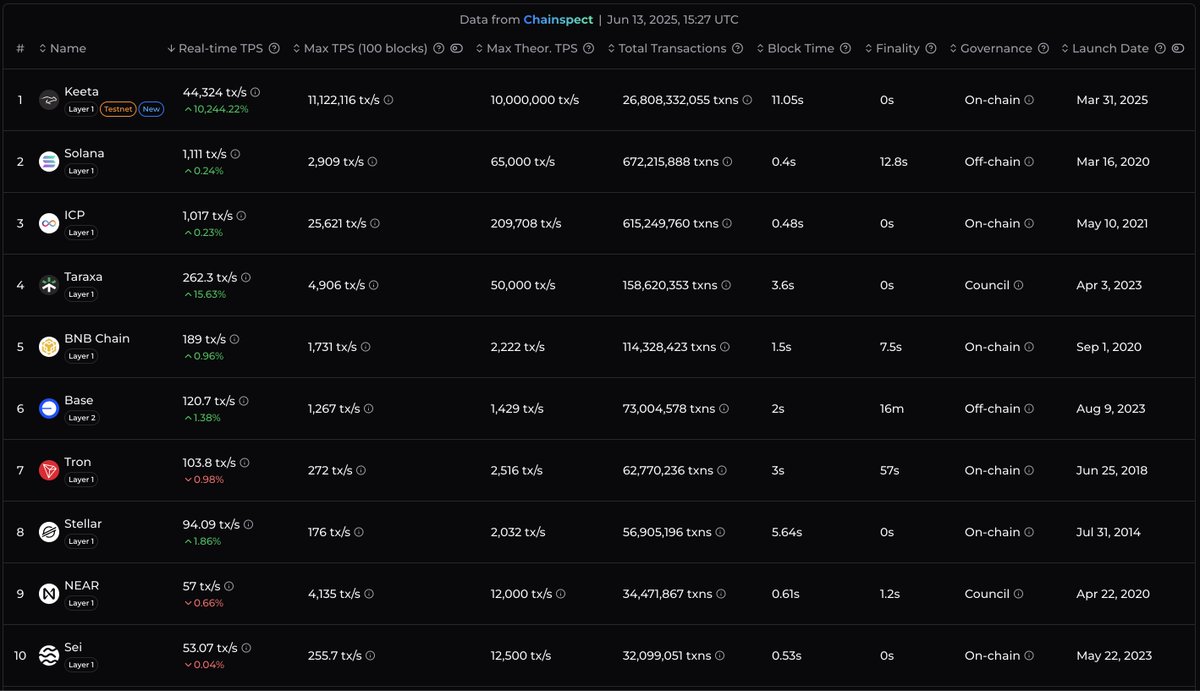
Task: Sort the table by Name column
Action: pyautogui.click(x=62, y=48)
